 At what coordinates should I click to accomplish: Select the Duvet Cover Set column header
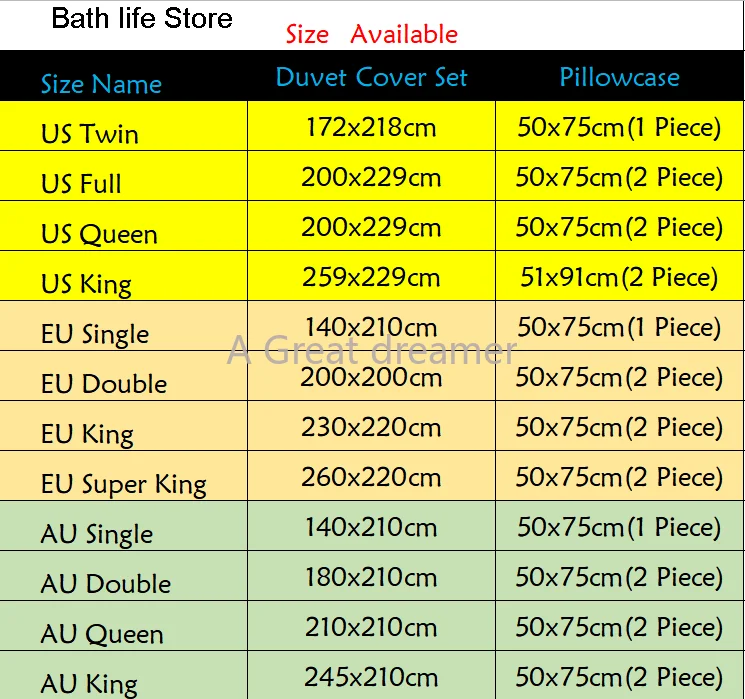[371, 78]
